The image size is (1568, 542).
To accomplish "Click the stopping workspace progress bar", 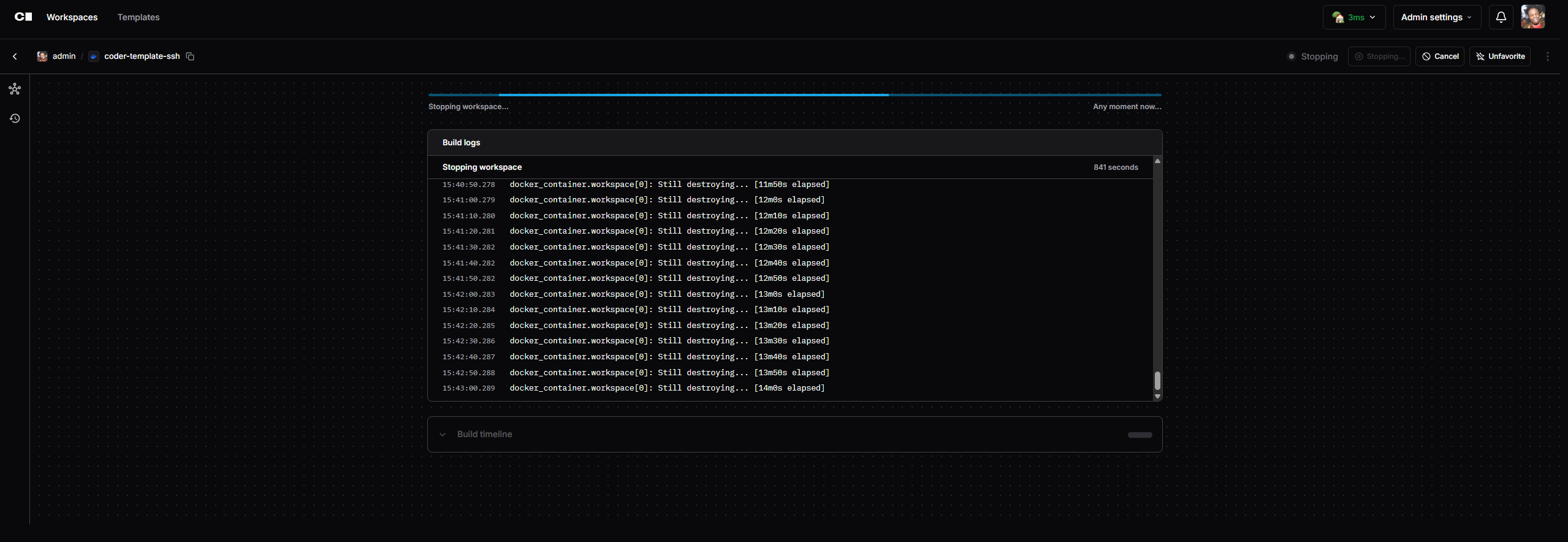I will pos(795,95).
